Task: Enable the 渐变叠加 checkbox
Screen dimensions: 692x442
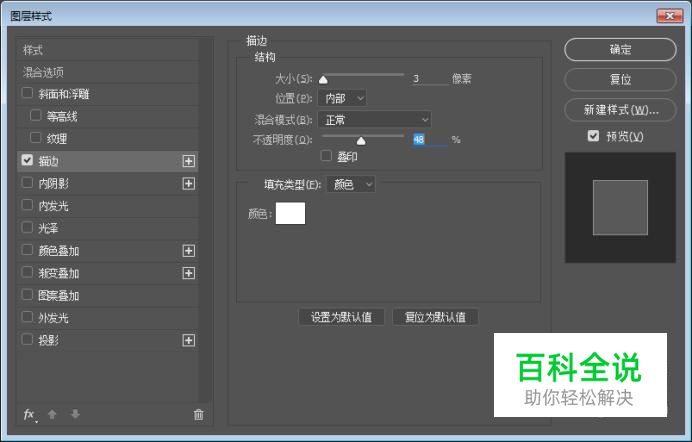Action: point(27,272)
